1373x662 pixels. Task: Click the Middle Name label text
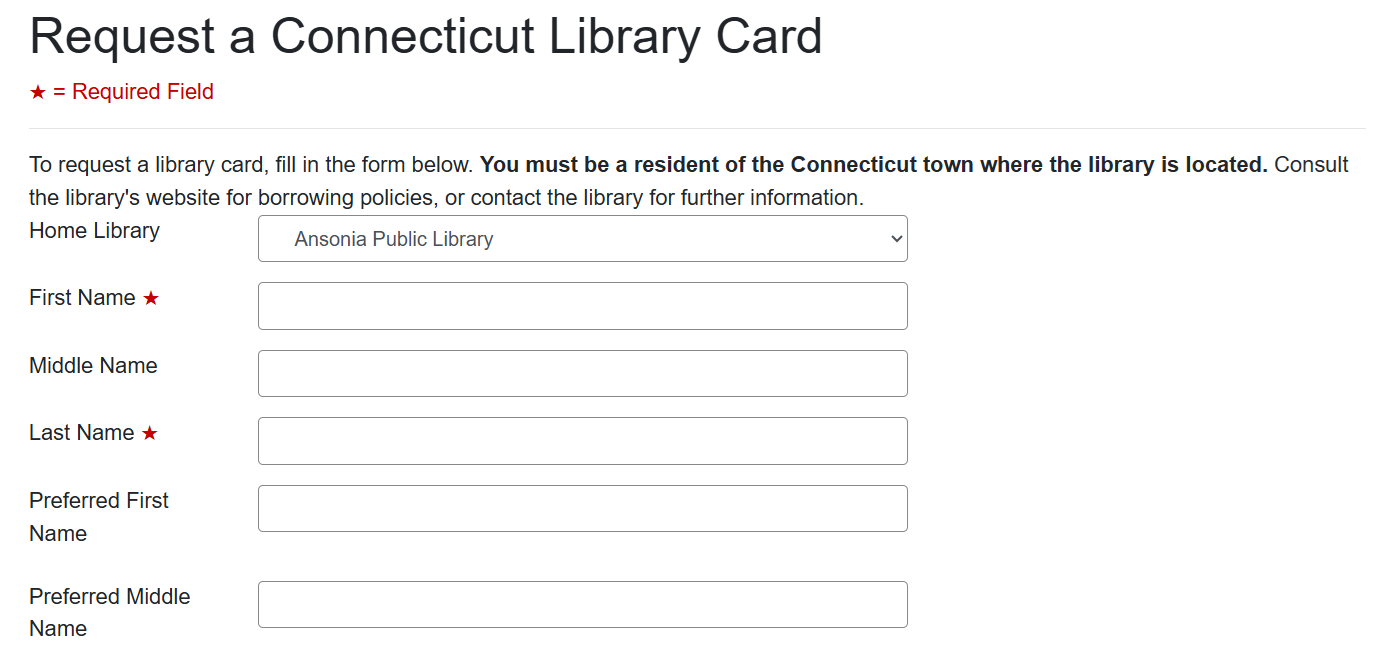point(93,366)
